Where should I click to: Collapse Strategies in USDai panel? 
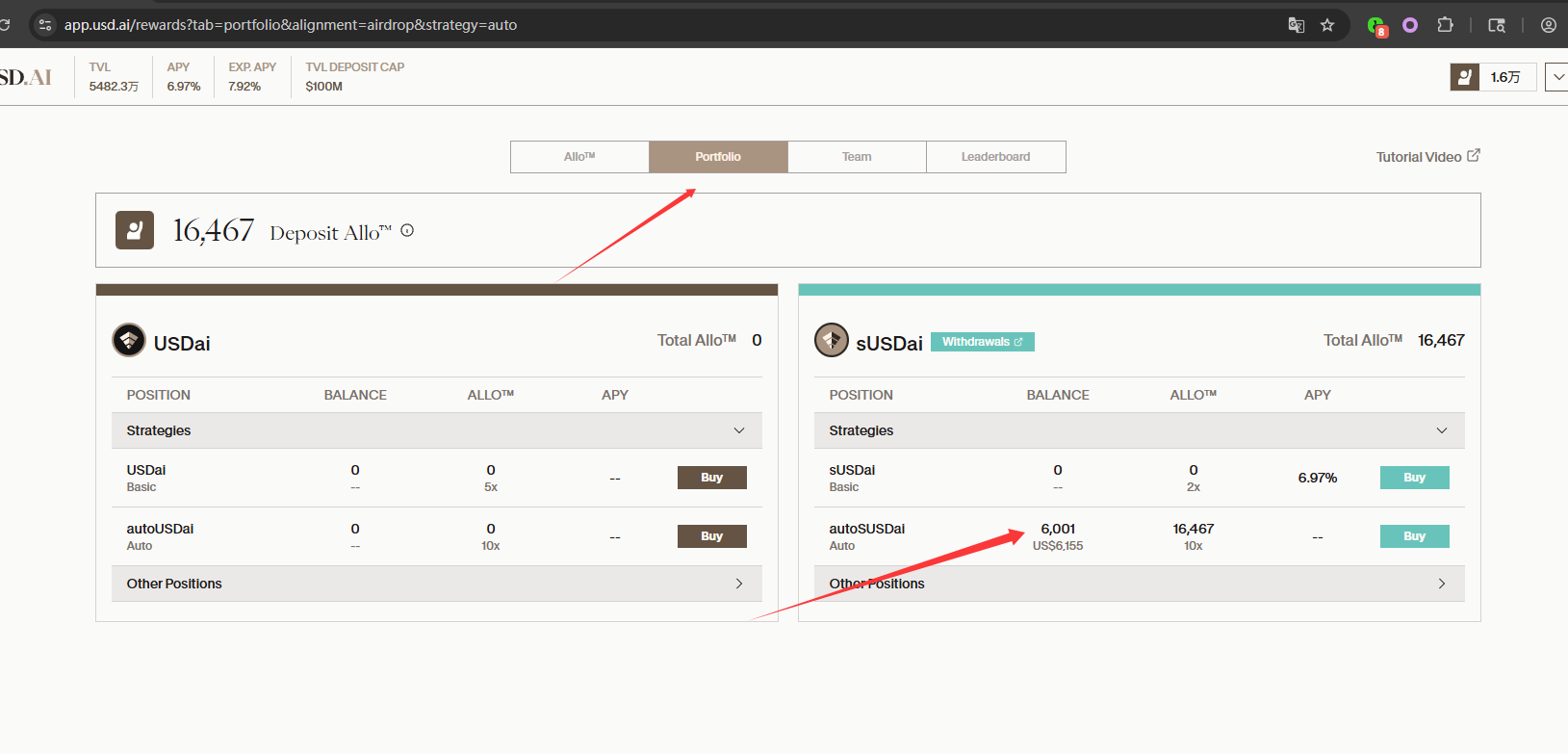[437, 430]
